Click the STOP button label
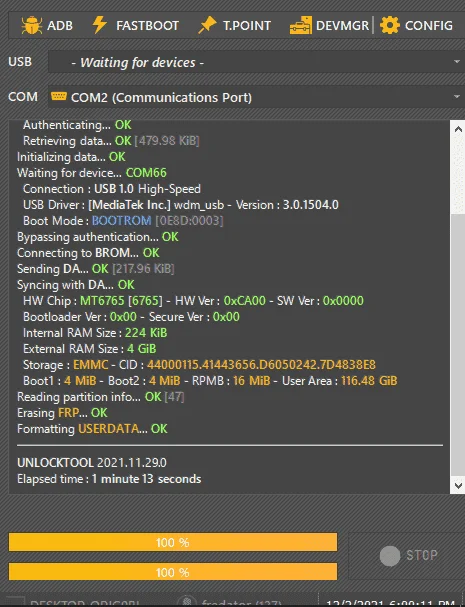 click(x=422, y=556)
